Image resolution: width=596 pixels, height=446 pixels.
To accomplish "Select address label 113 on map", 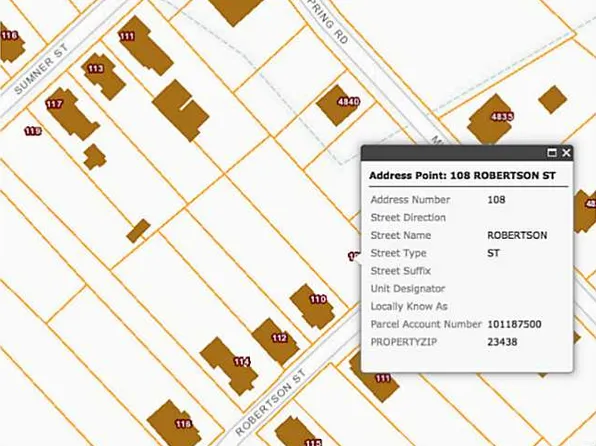I will tap(95, 69).
